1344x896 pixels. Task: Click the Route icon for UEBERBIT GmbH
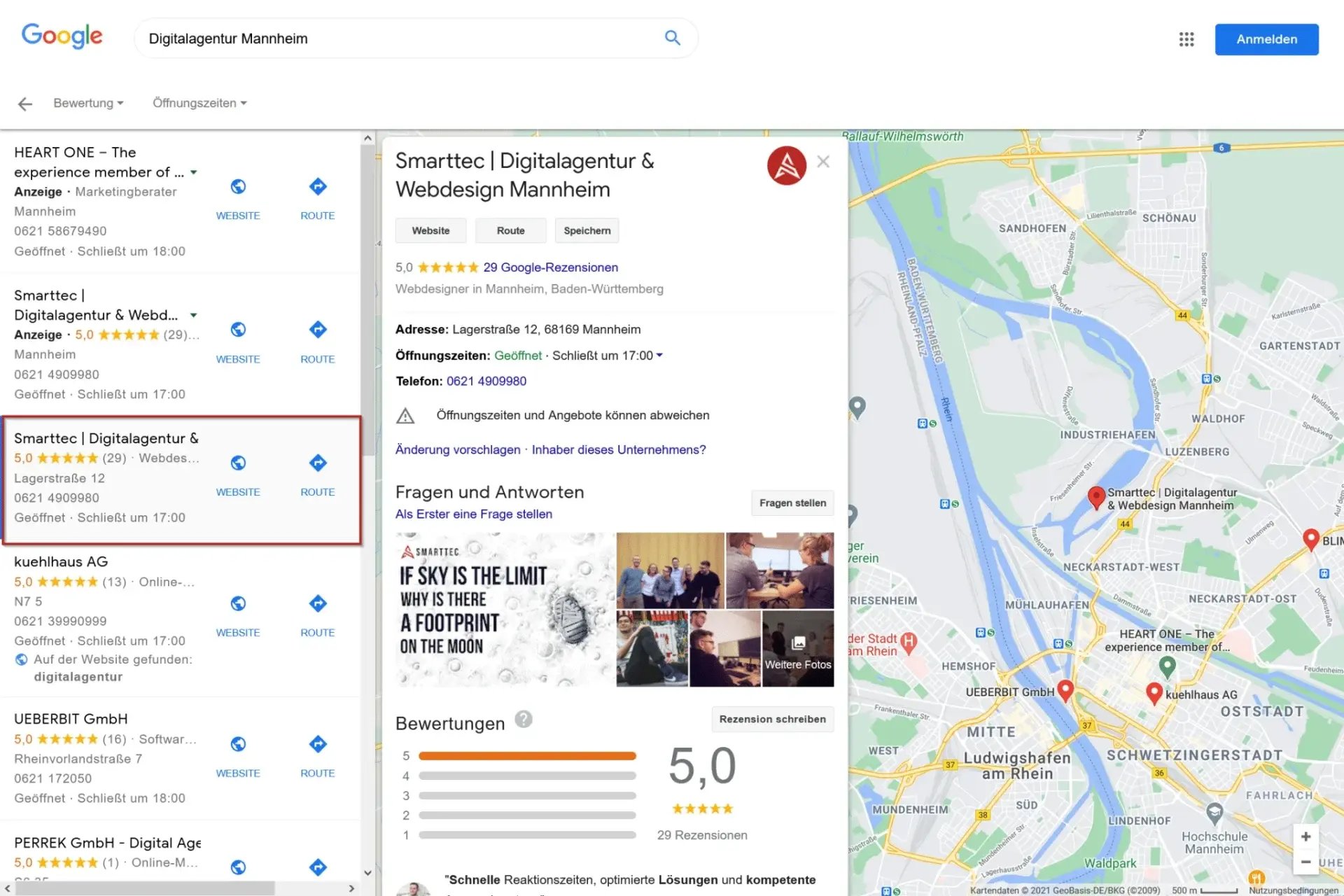(x=318, y=744)
